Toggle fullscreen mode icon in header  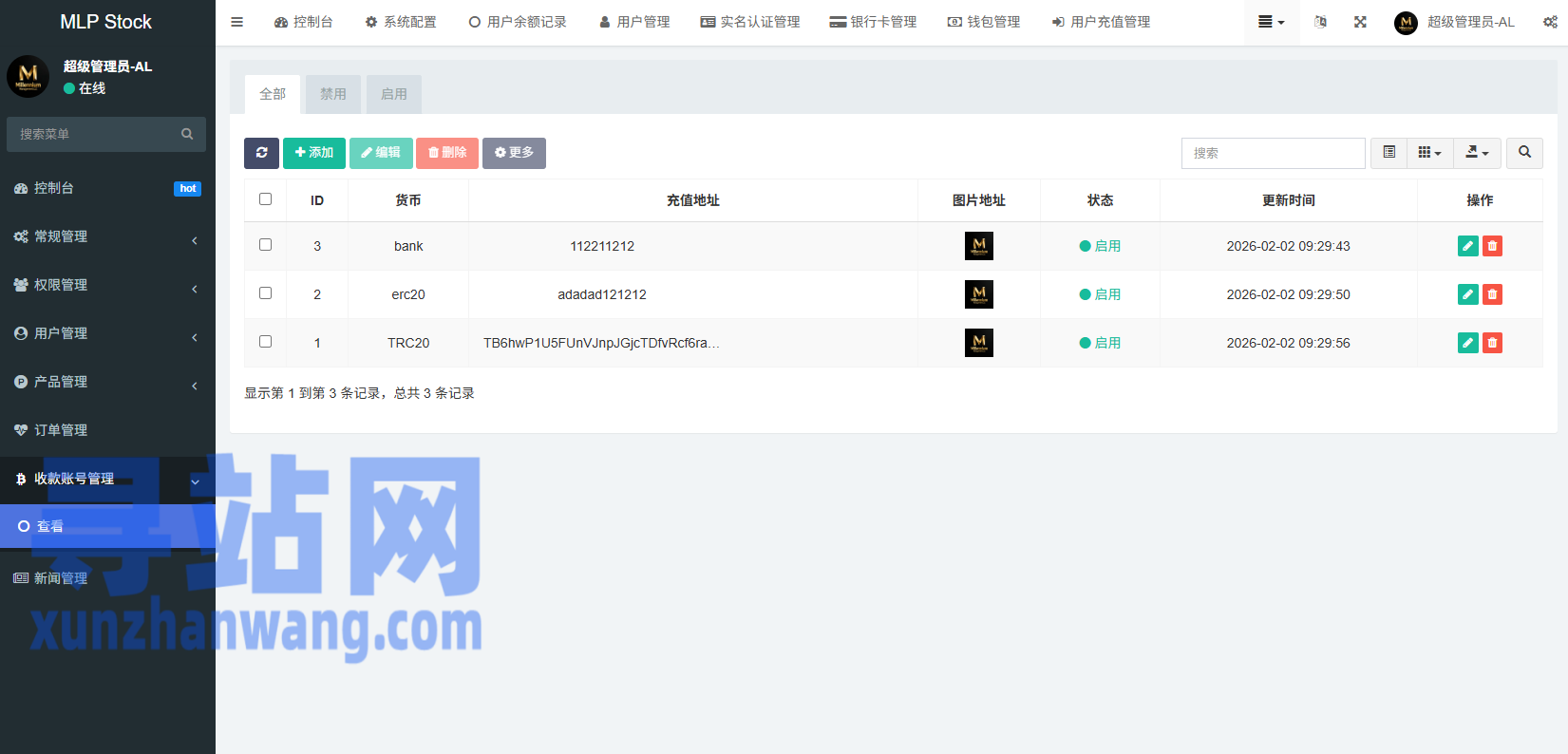click(x=1360, y=22)
